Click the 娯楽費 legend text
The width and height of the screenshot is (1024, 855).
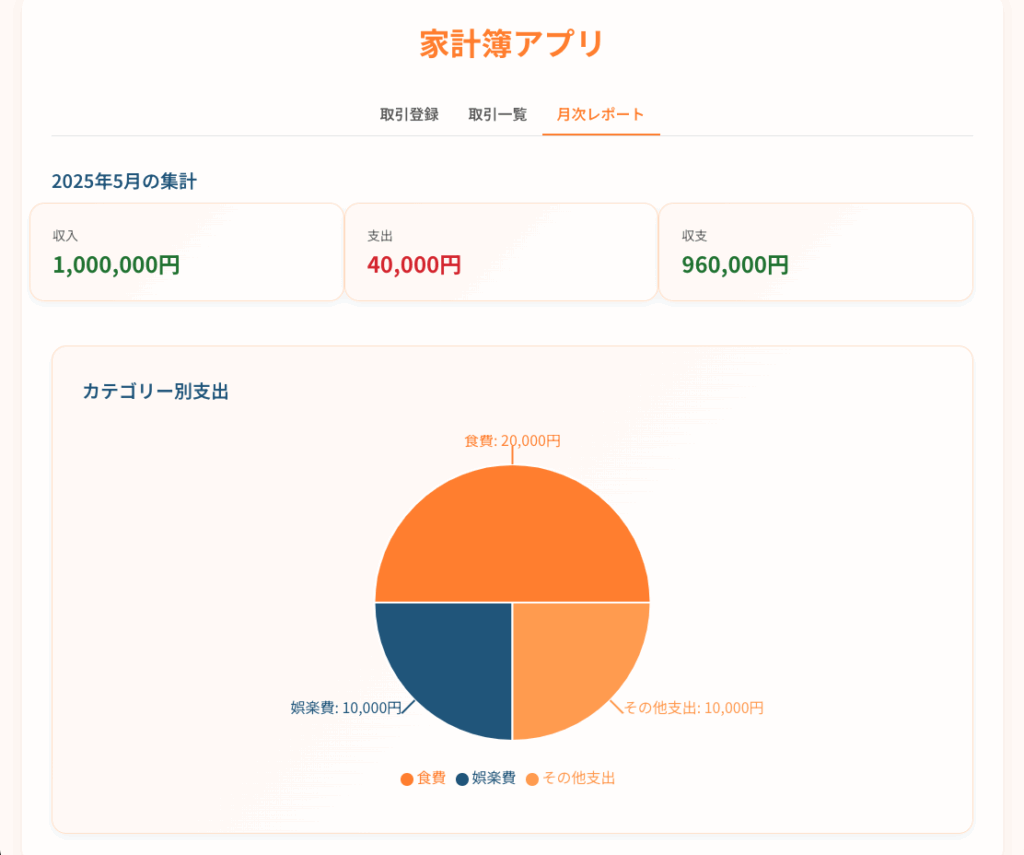click(494, 778)
